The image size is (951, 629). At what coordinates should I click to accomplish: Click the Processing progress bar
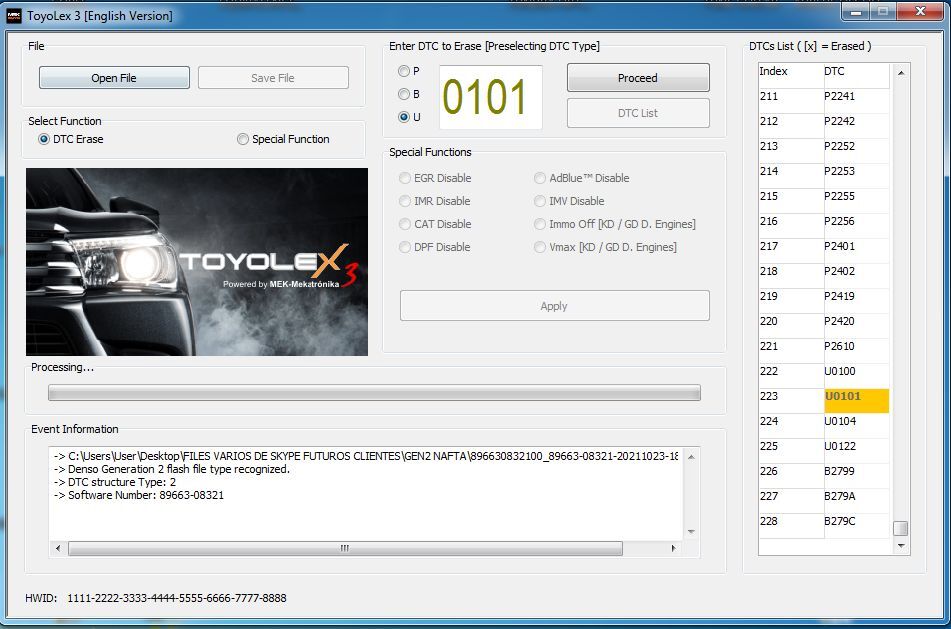tap(374, 392)
